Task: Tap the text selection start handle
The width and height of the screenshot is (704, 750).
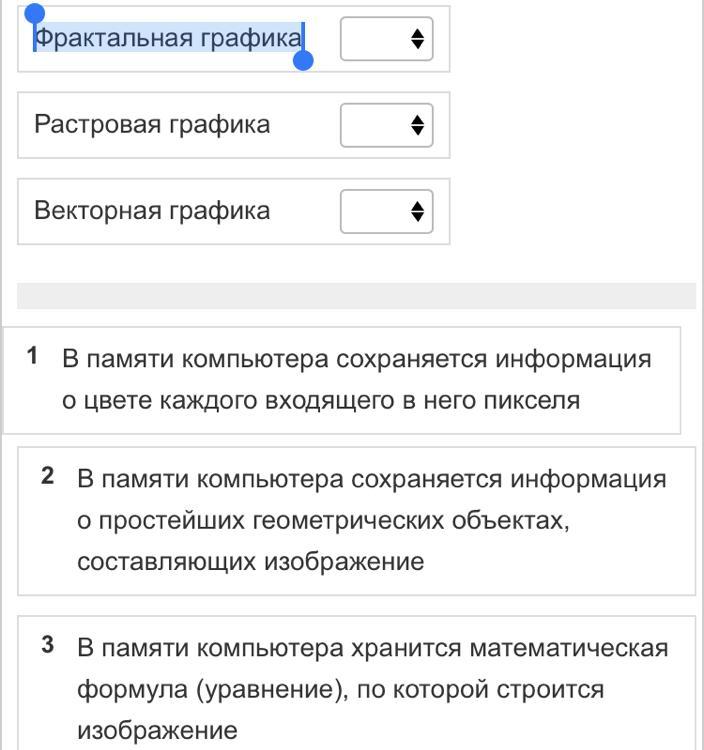Action: click(34, 13)
